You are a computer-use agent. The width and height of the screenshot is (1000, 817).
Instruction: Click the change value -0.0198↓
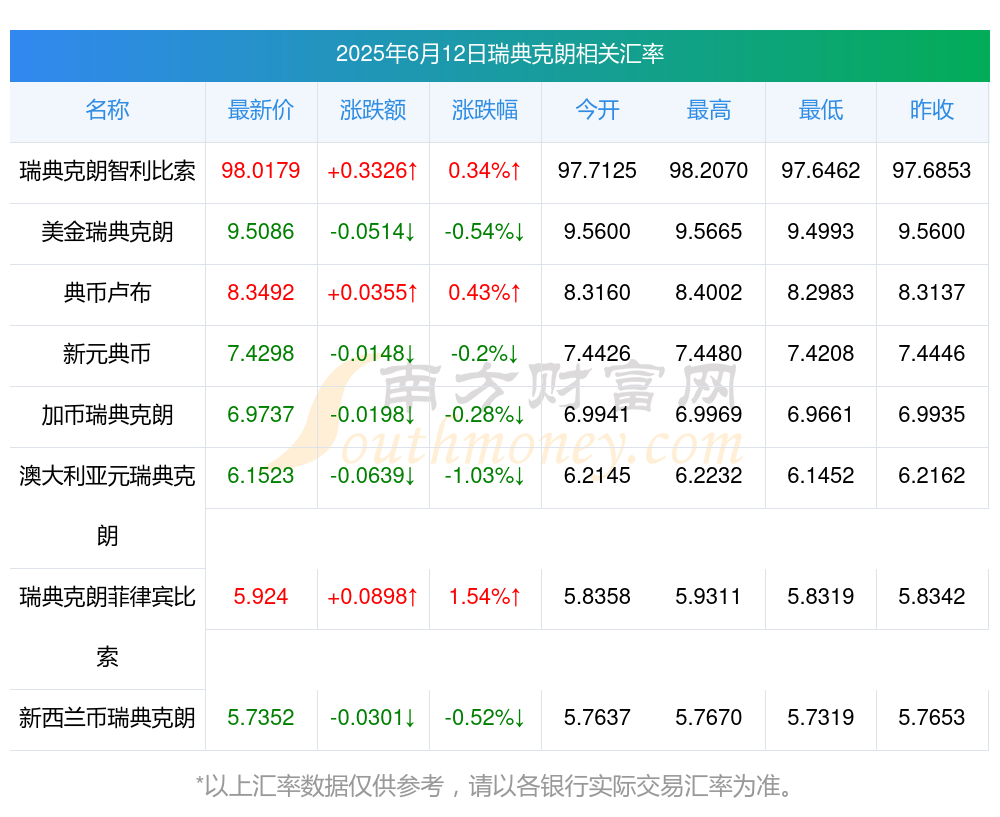coord(373,415)
